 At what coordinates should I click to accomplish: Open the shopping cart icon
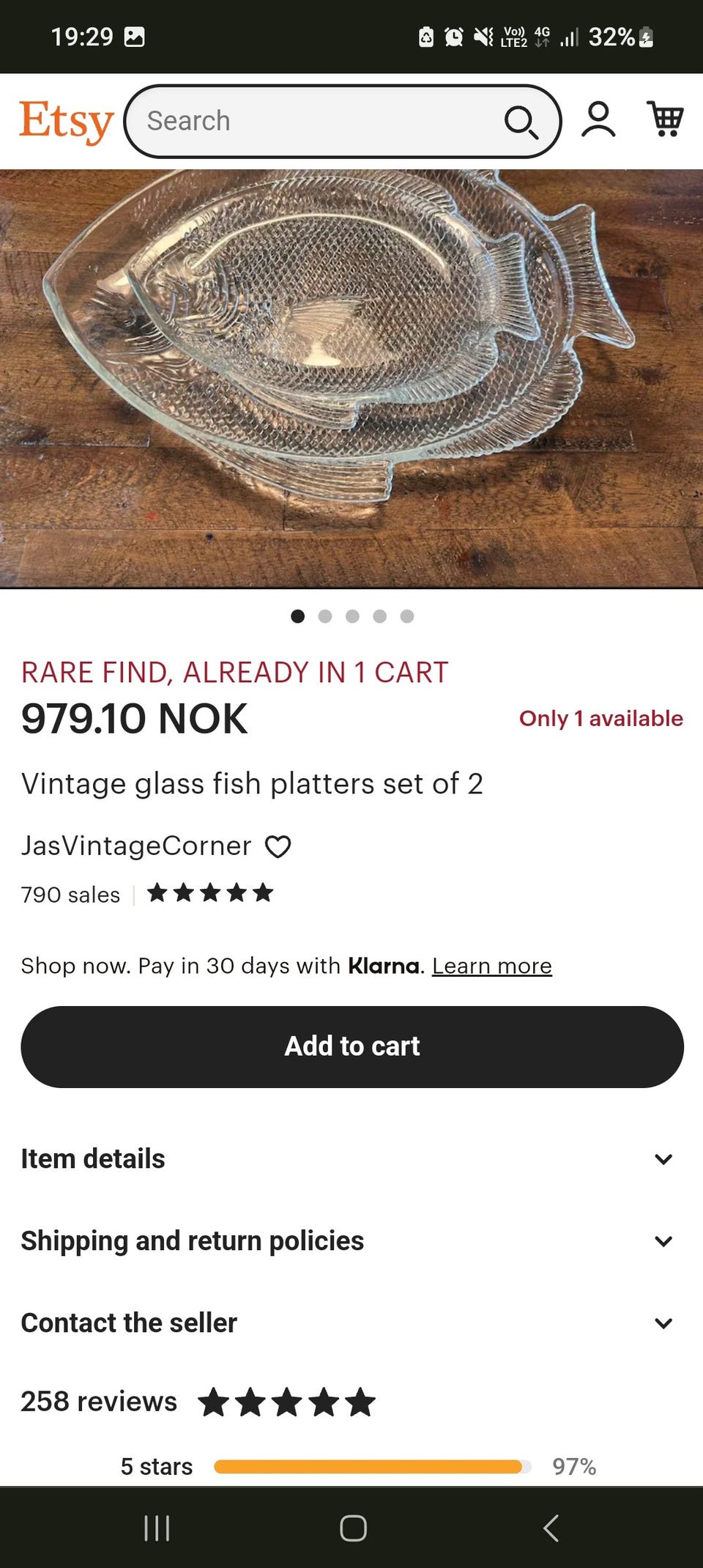(x=665, y=119)
